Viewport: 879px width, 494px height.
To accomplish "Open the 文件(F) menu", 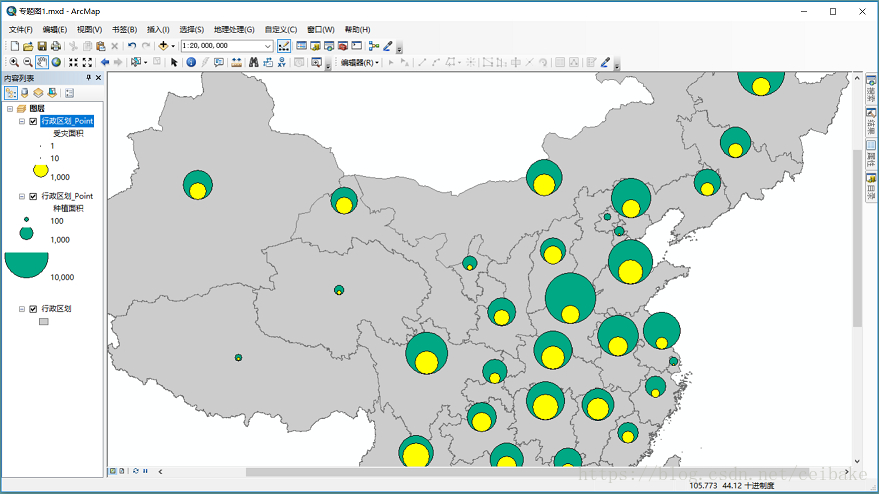I will coord(21,30).
